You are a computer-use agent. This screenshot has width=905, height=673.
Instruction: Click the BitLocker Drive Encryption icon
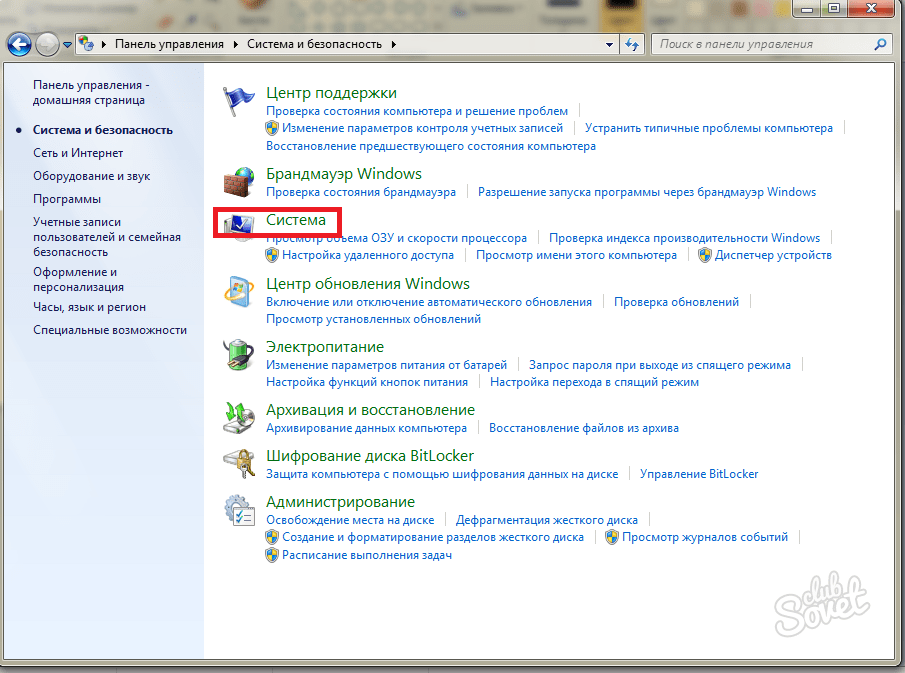pos(239,464)
